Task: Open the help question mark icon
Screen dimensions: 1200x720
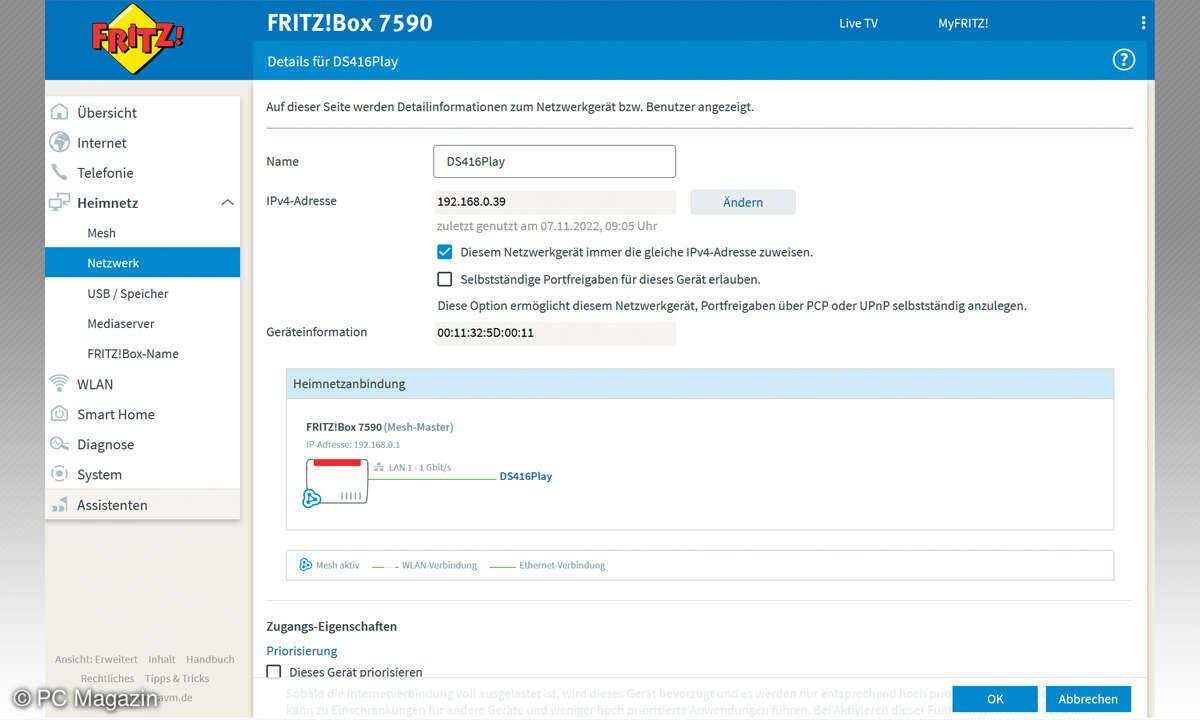Action: (1124, 60)
